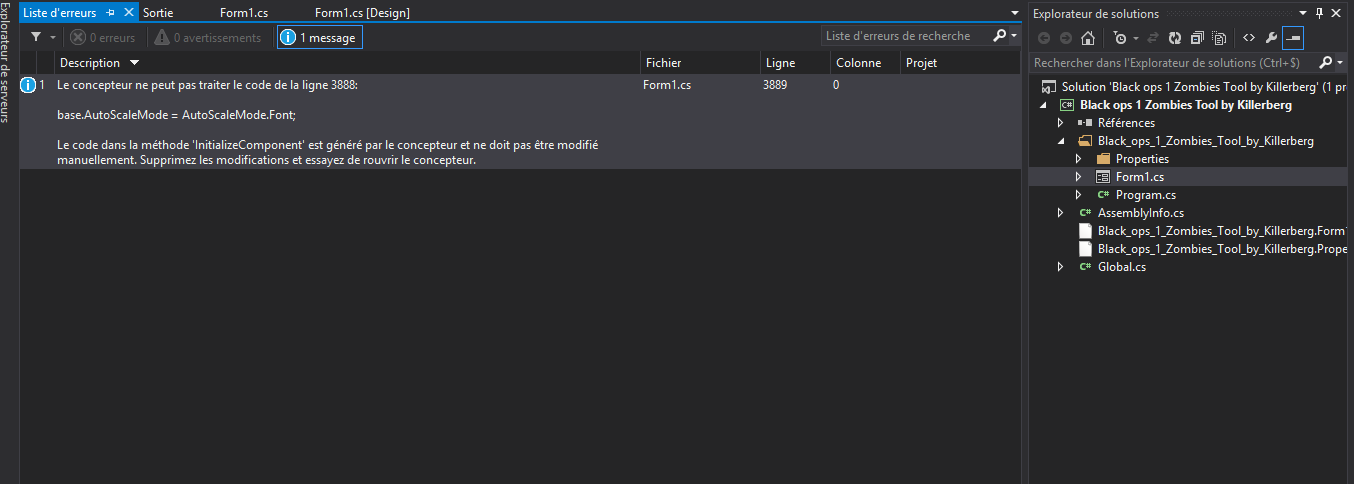Pin the Explorateur de solutions panel
This screenshot has width=1354, height=484.
[1319, 13]
